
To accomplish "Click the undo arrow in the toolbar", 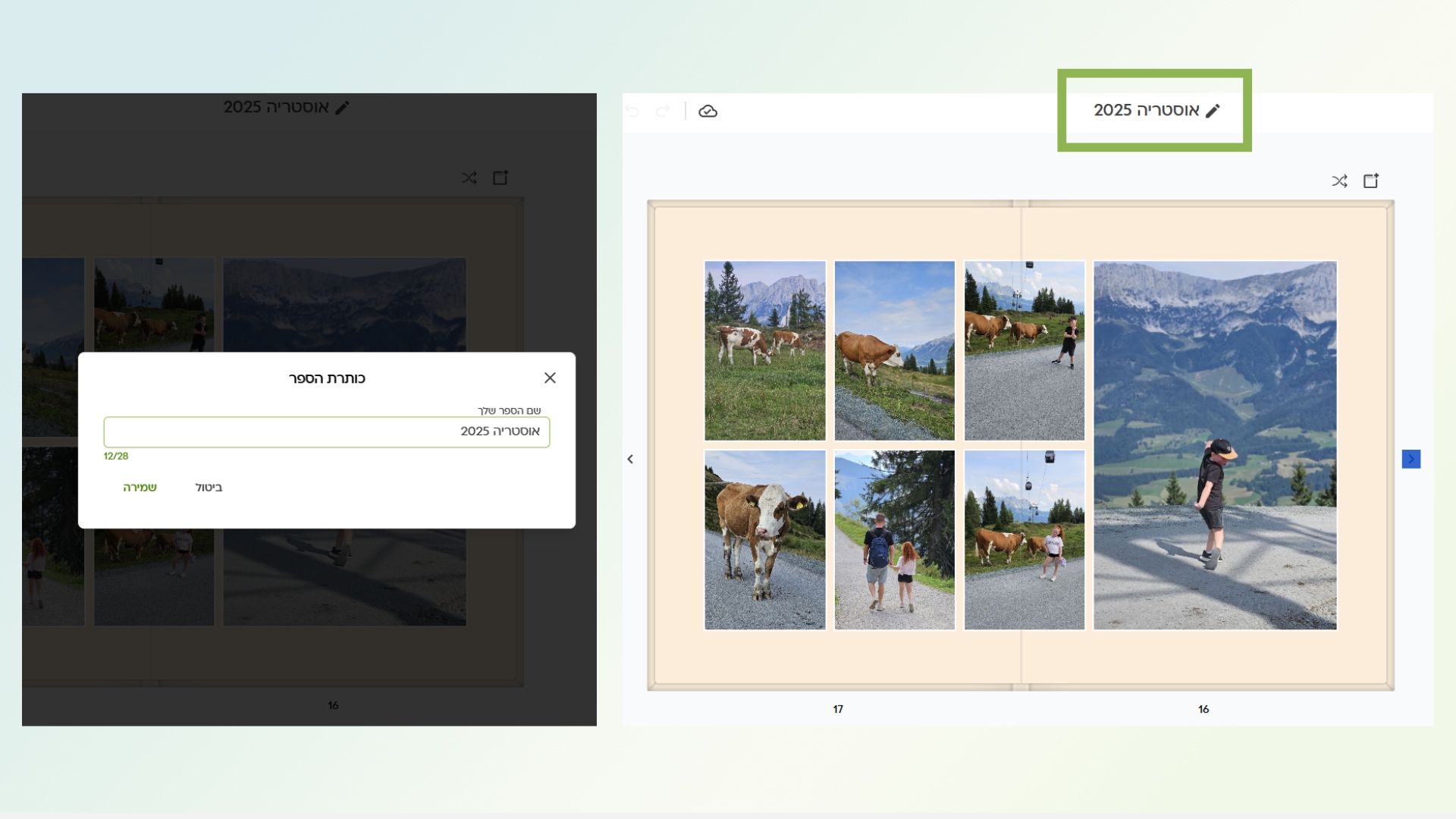I will pos(632,111).
